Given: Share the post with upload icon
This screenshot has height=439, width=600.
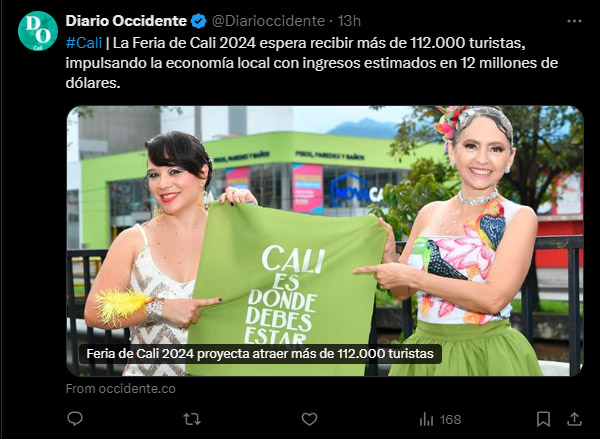Looking at the screenshot, I should click(x=574, y=419).
